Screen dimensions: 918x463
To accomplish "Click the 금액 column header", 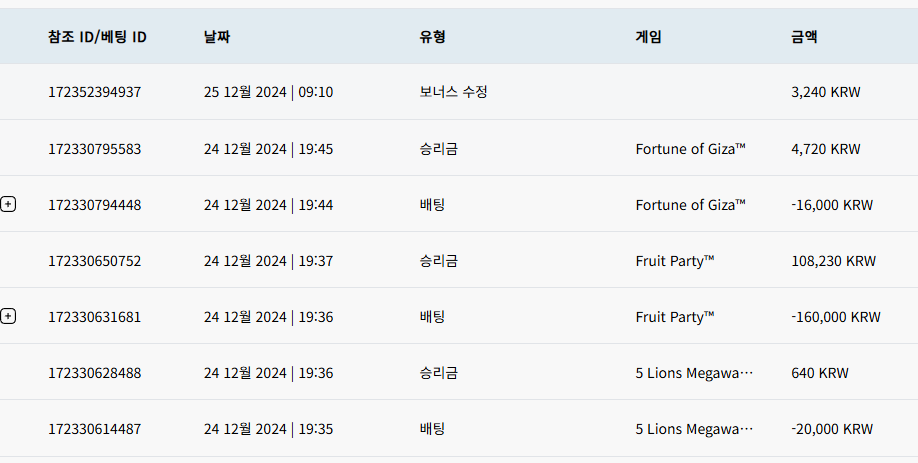I will (804, 37).
